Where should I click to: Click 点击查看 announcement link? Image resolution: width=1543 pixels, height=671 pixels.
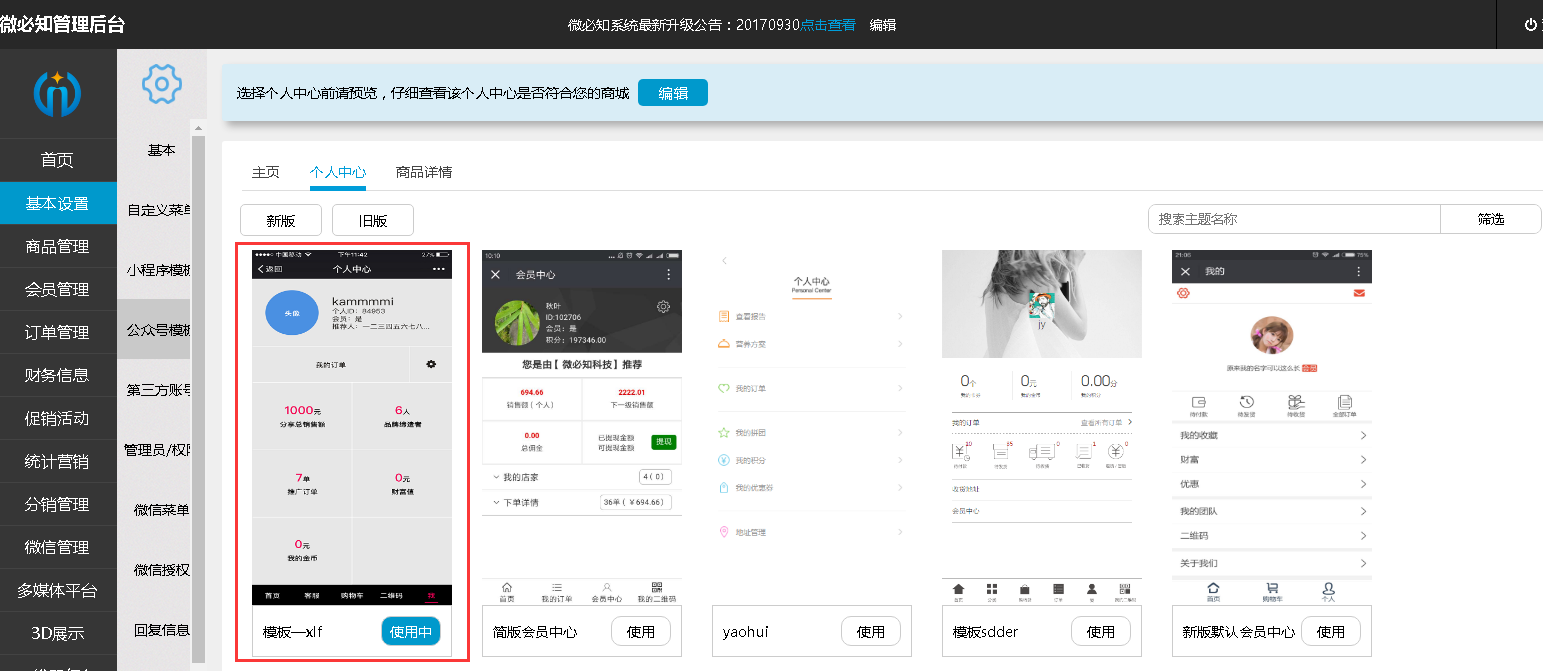(828, 25)
